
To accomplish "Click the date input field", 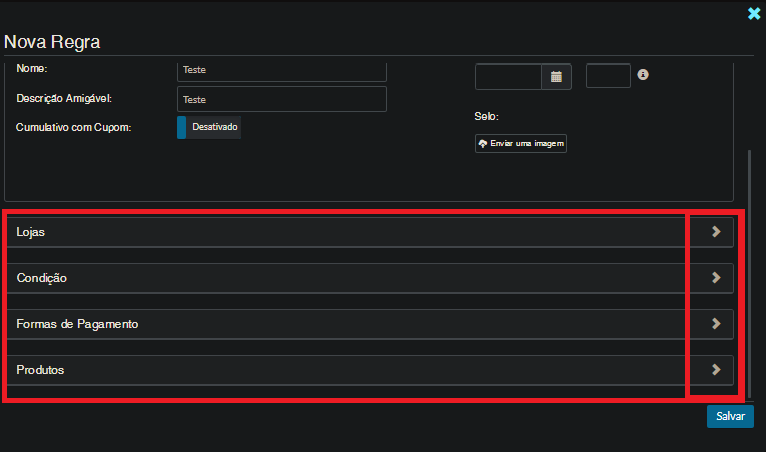I will click(508, 77).
